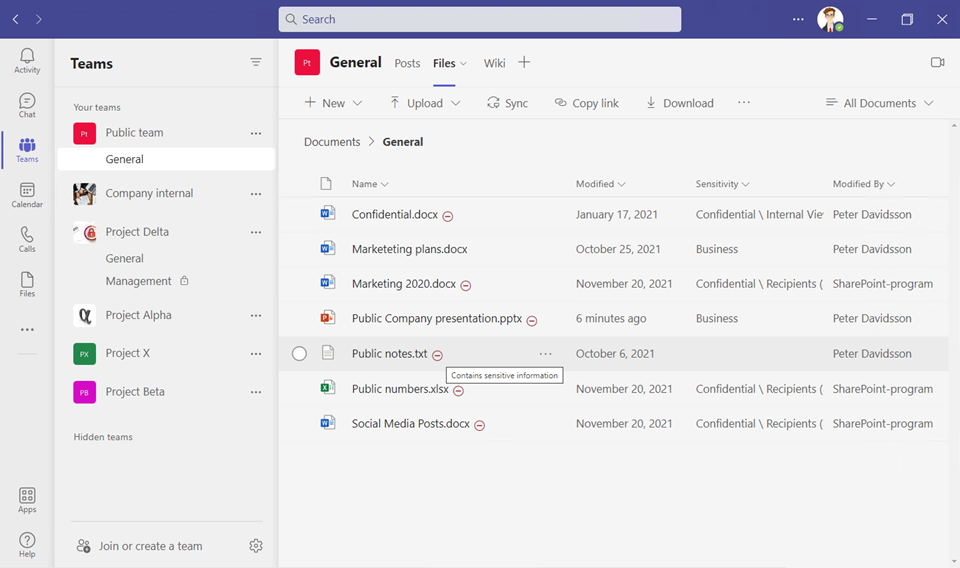This screenshot has height=568, width=960.
Task: Open the Calendar icon in sidebar
Action: (27, 194)
